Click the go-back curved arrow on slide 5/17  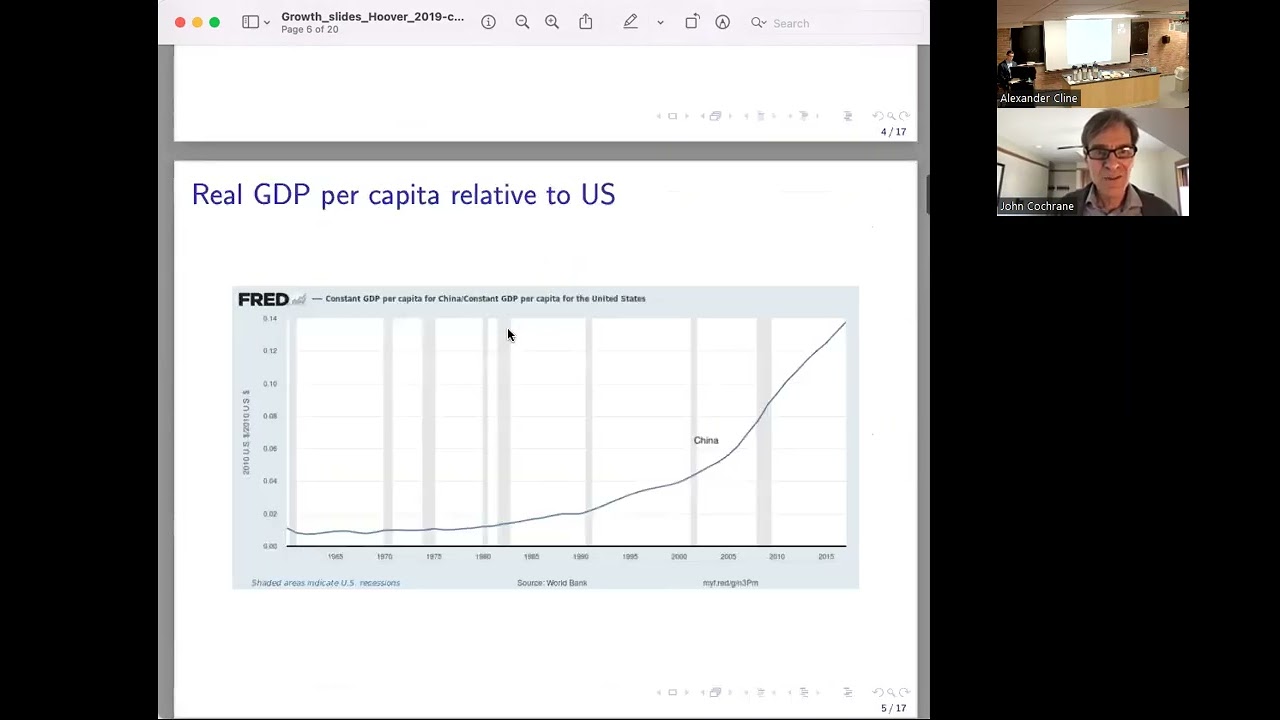tap(878, 692)
